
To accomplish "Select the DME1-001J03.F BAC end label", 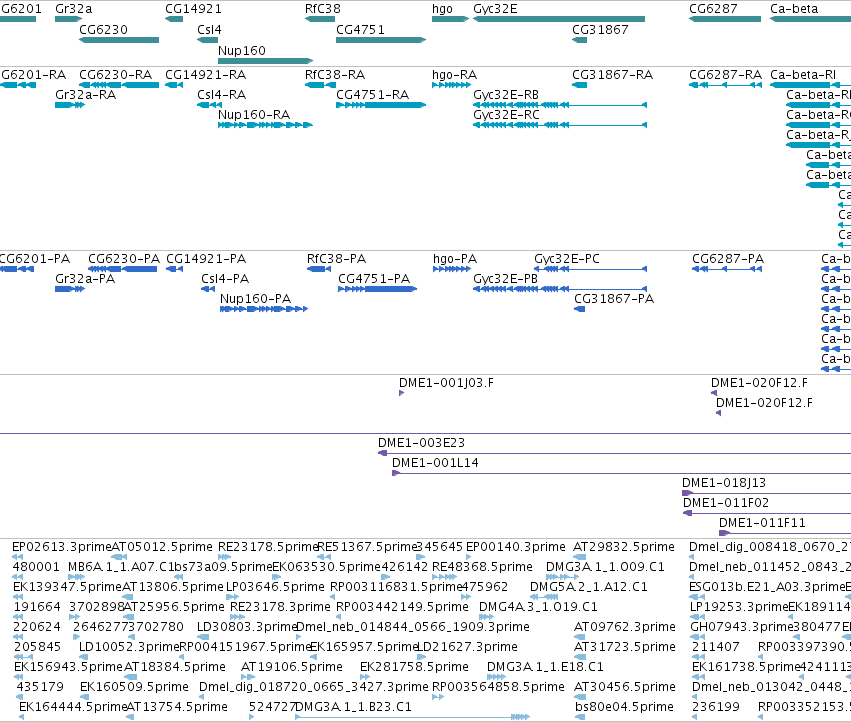I will click(x=446, y=383).
